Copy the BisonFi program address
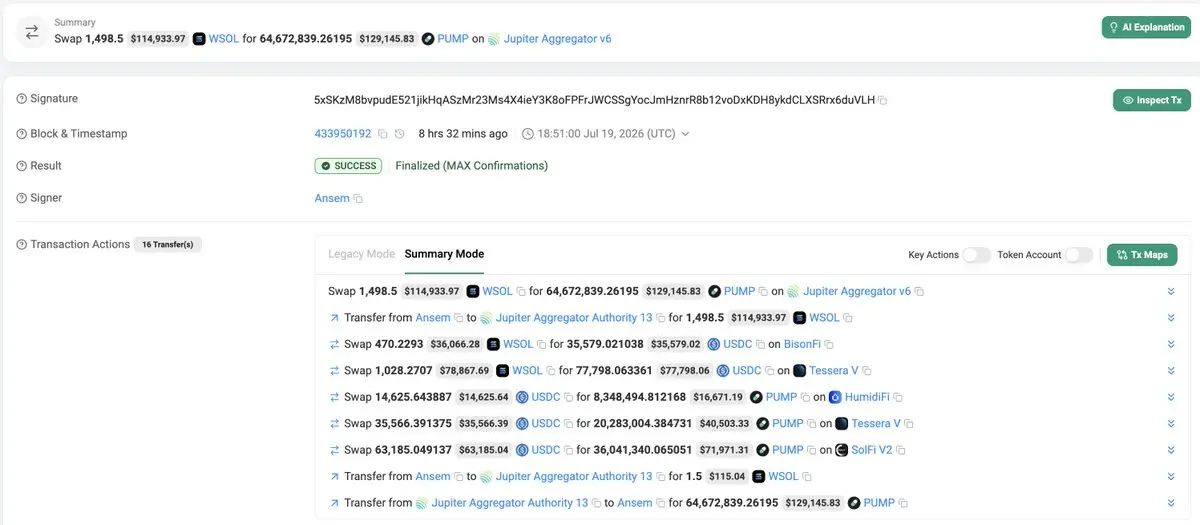This screenshot has width=1200, height=525. (x=828, y=344)
